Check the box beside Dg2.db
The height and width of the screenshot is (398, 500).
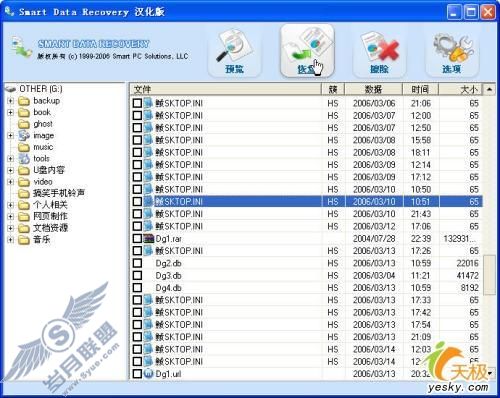click(137, 263)
